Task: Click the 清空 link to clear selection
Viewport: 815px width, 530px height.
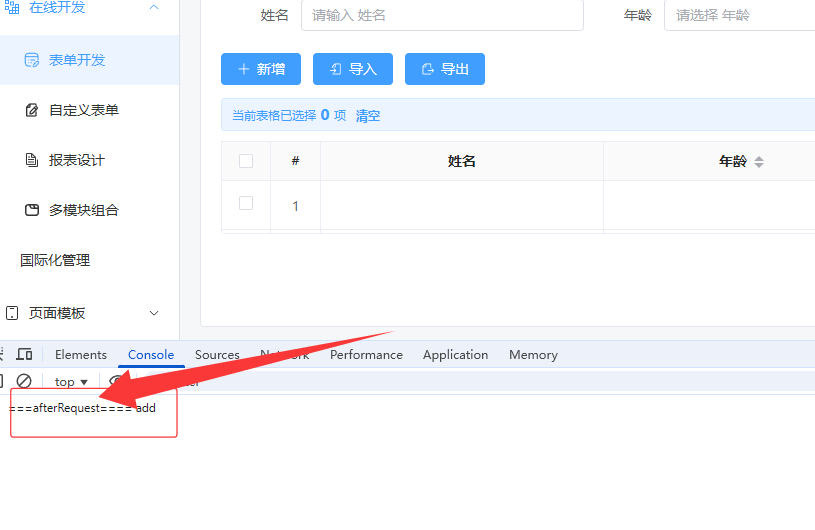Action: pyautogui.click(x=368, y=116)
